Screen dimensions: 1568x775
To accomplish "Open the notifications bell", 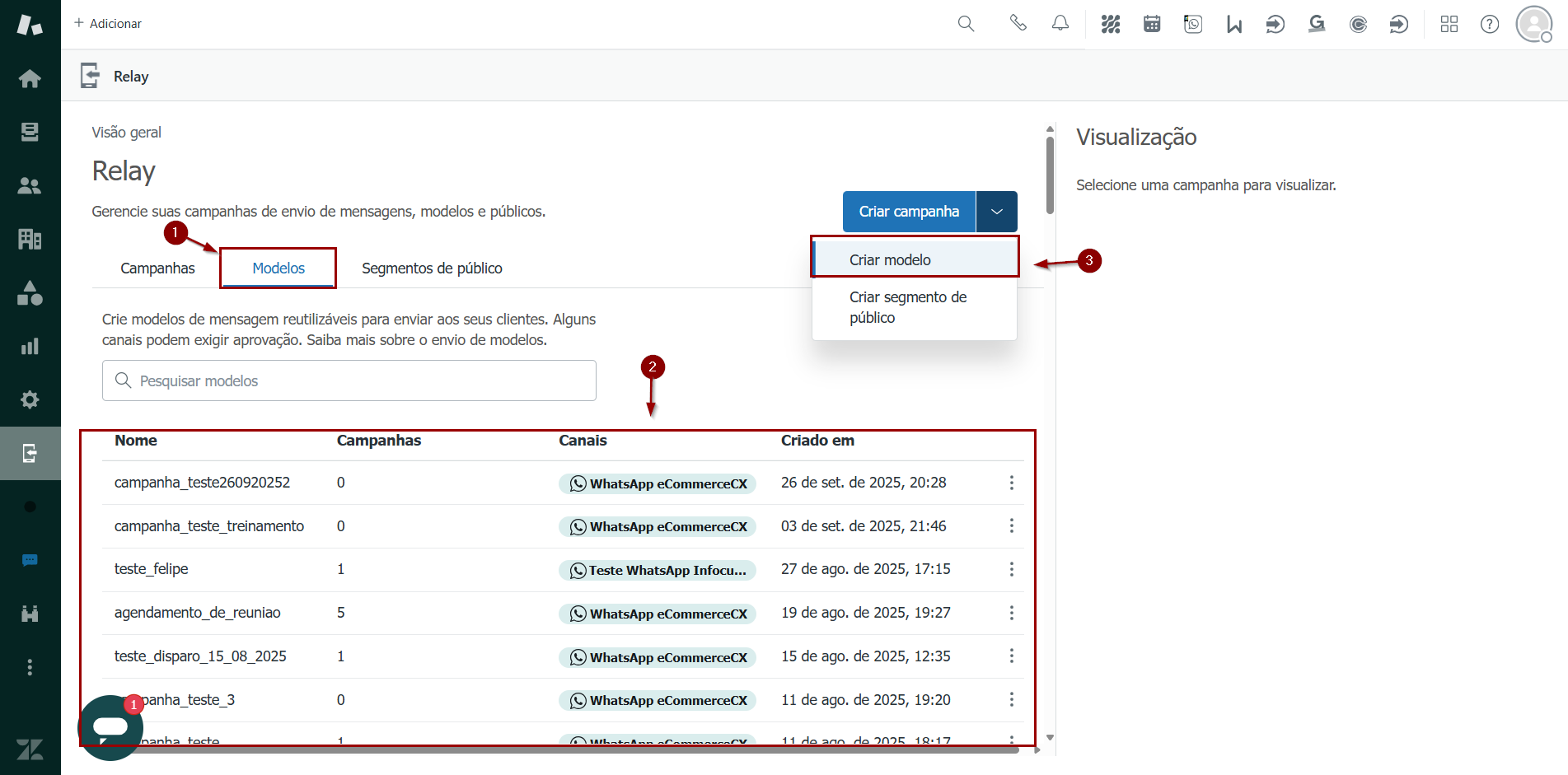I will tap(1060, 24).
